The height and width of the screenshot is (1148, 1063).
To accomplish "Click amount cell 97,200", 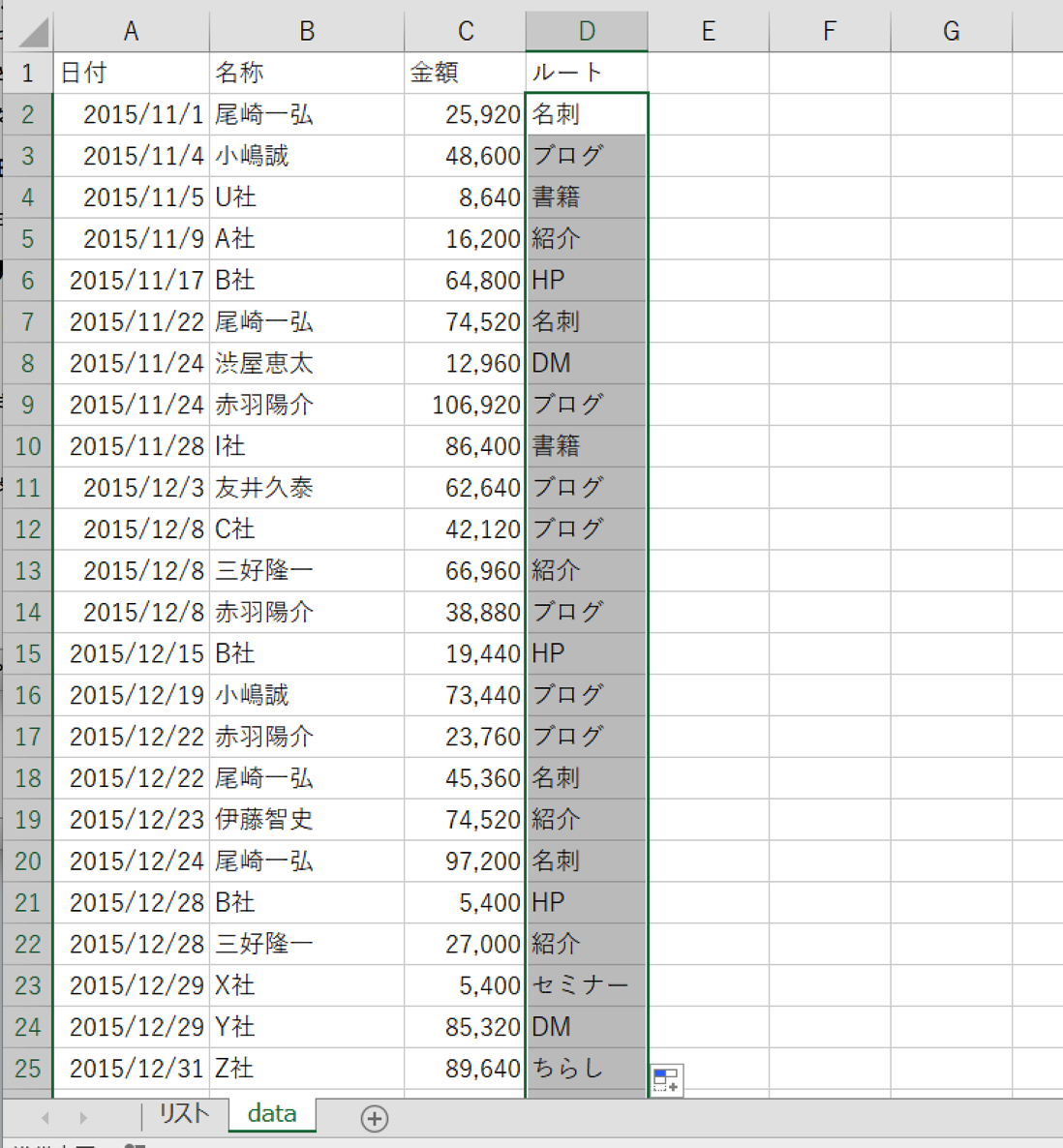I will pos(465,861).
